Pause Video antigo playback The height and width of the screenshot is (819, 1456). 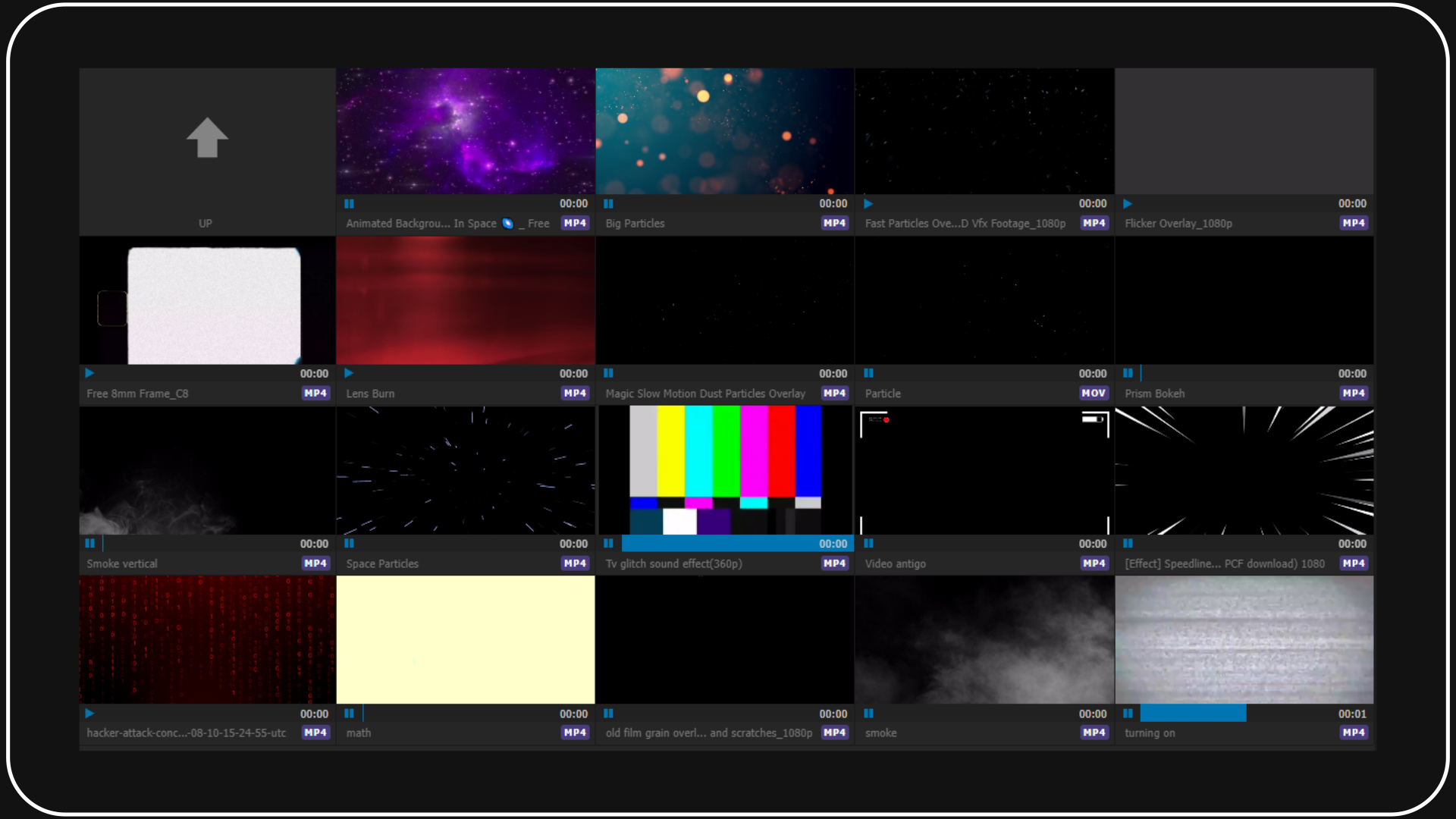(x=868, y=543)
